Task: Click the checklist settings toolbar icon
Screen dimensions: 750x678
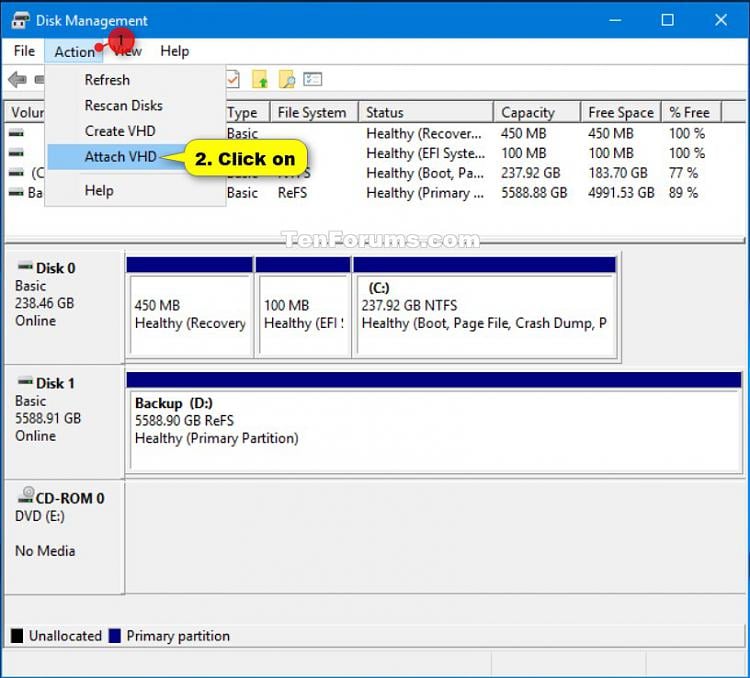Action: pyautogui.click(x=313, y=79)
